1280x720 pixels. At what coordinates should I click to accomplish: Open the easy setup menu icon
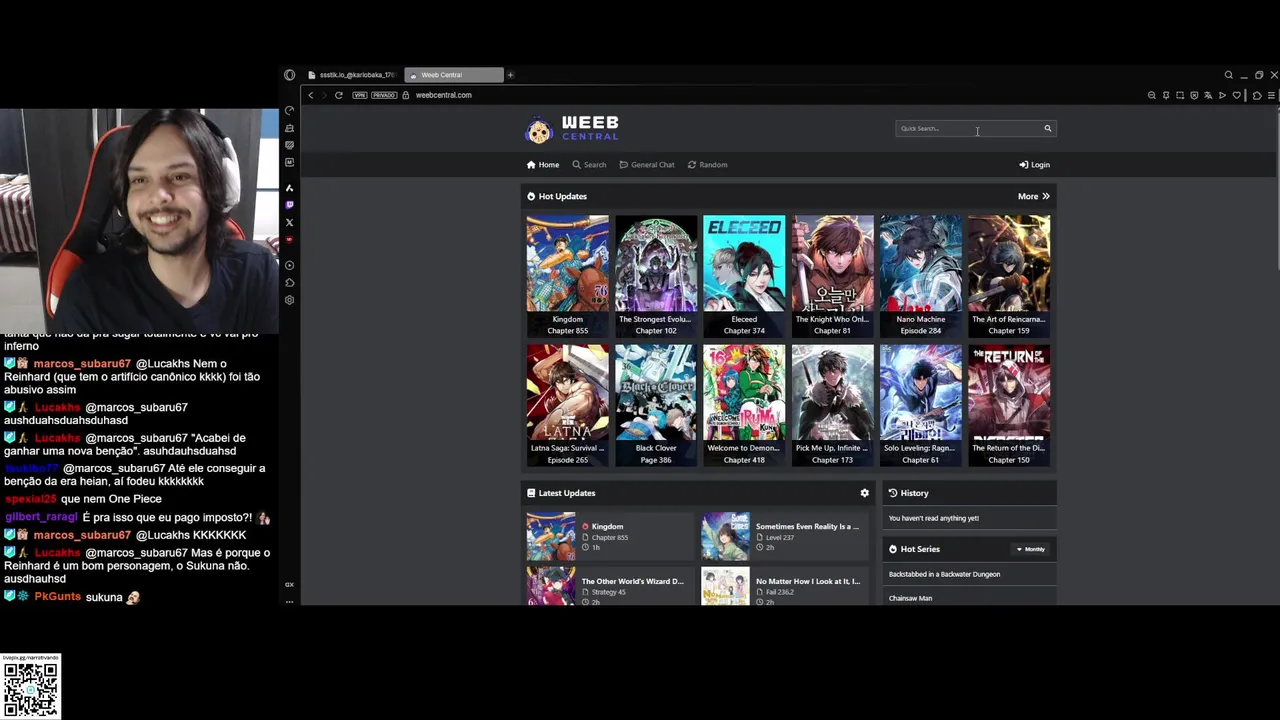coord(1272,95)
